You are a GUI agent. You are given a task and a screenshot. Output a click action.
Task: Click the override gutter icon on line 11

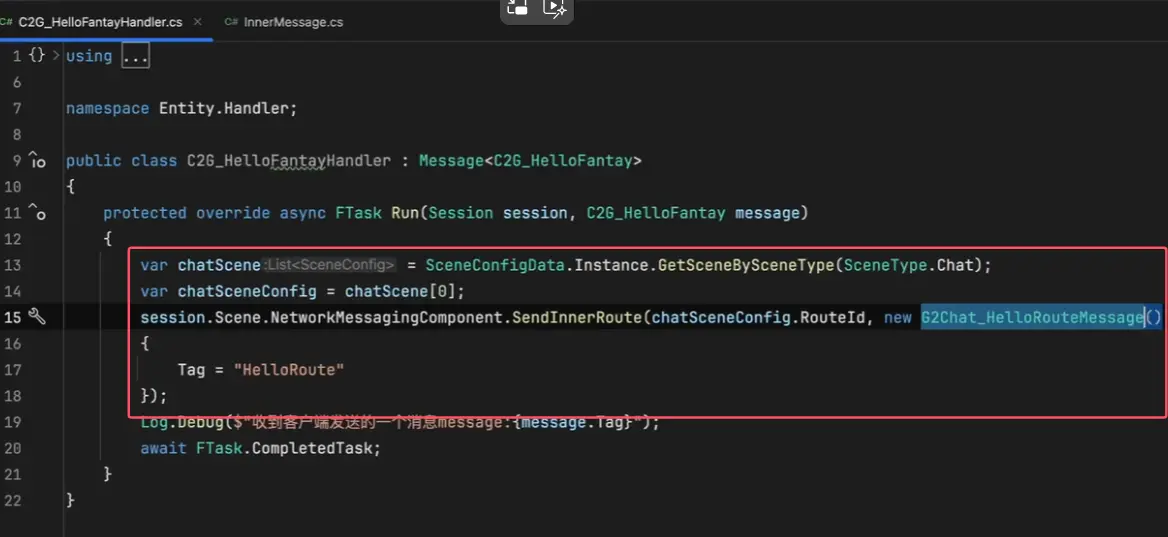tap(36, 213)
